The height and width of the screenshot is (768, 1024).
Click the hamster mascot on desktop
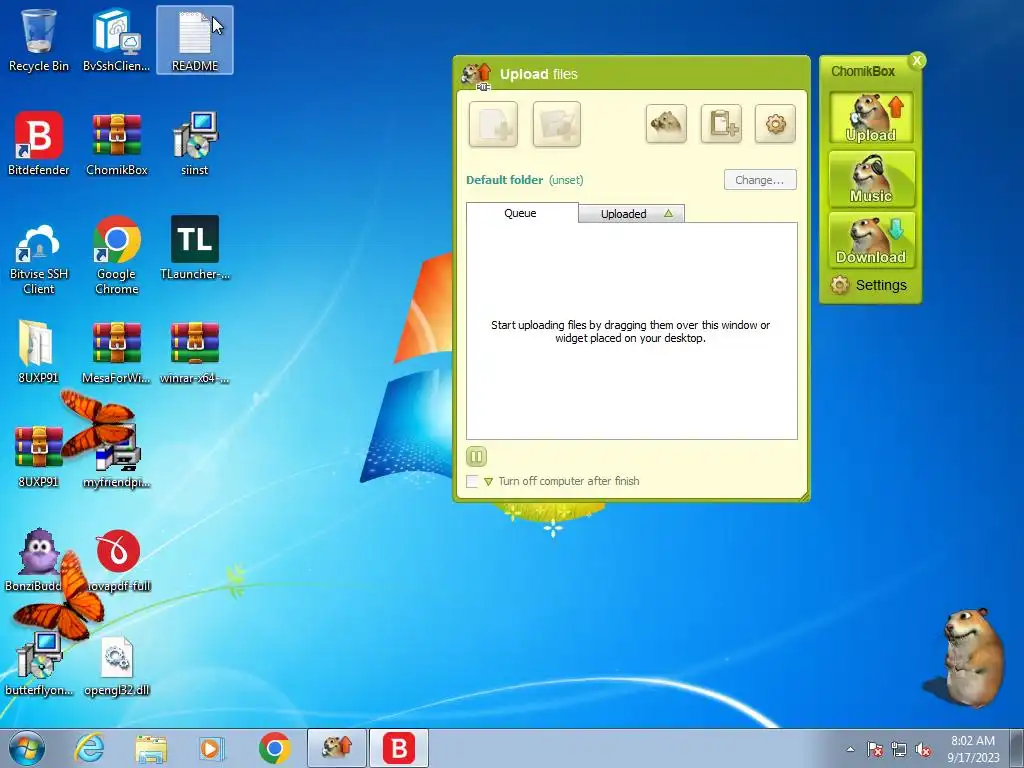click(972, 656)
